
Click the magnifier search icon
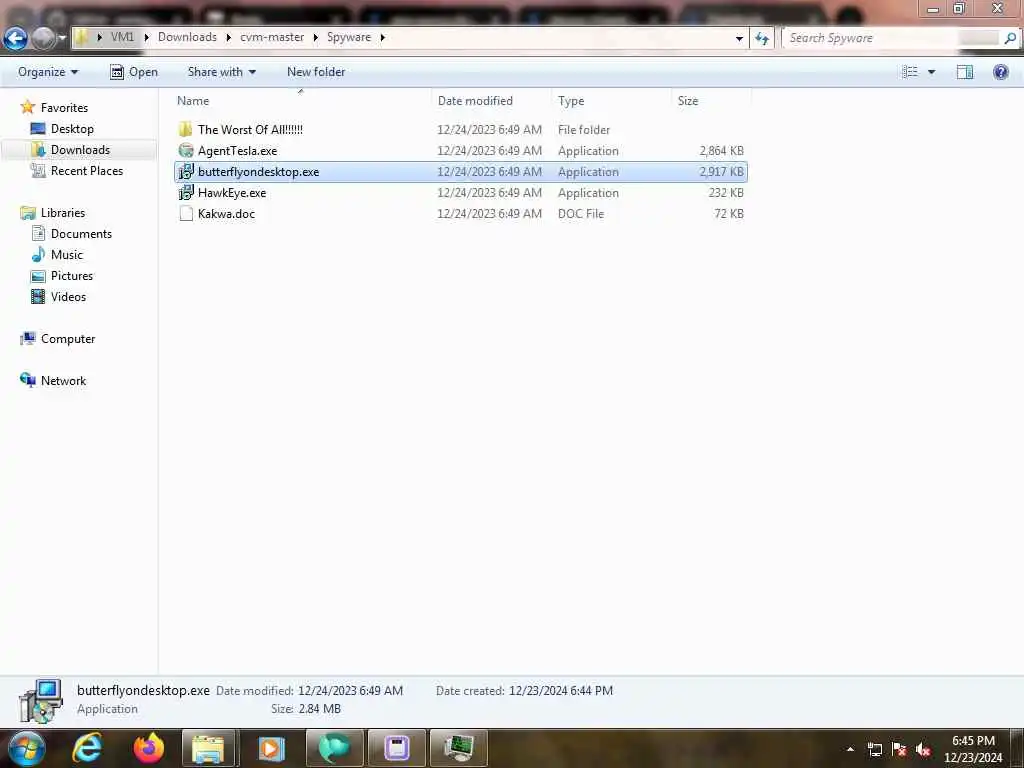(x=1010, y=38)
